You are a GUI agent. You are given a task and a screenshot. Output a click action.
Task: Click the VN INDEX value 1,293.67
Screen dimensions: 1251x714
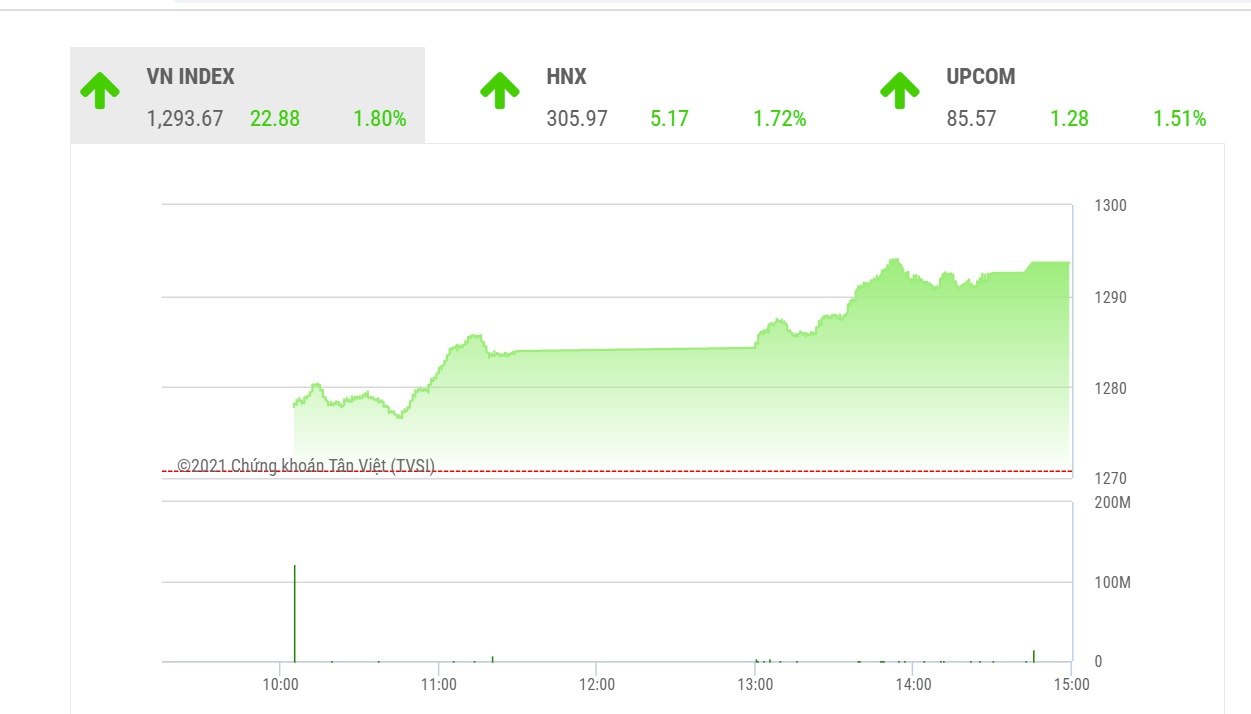pyautogui.click(x=185, y=119)
